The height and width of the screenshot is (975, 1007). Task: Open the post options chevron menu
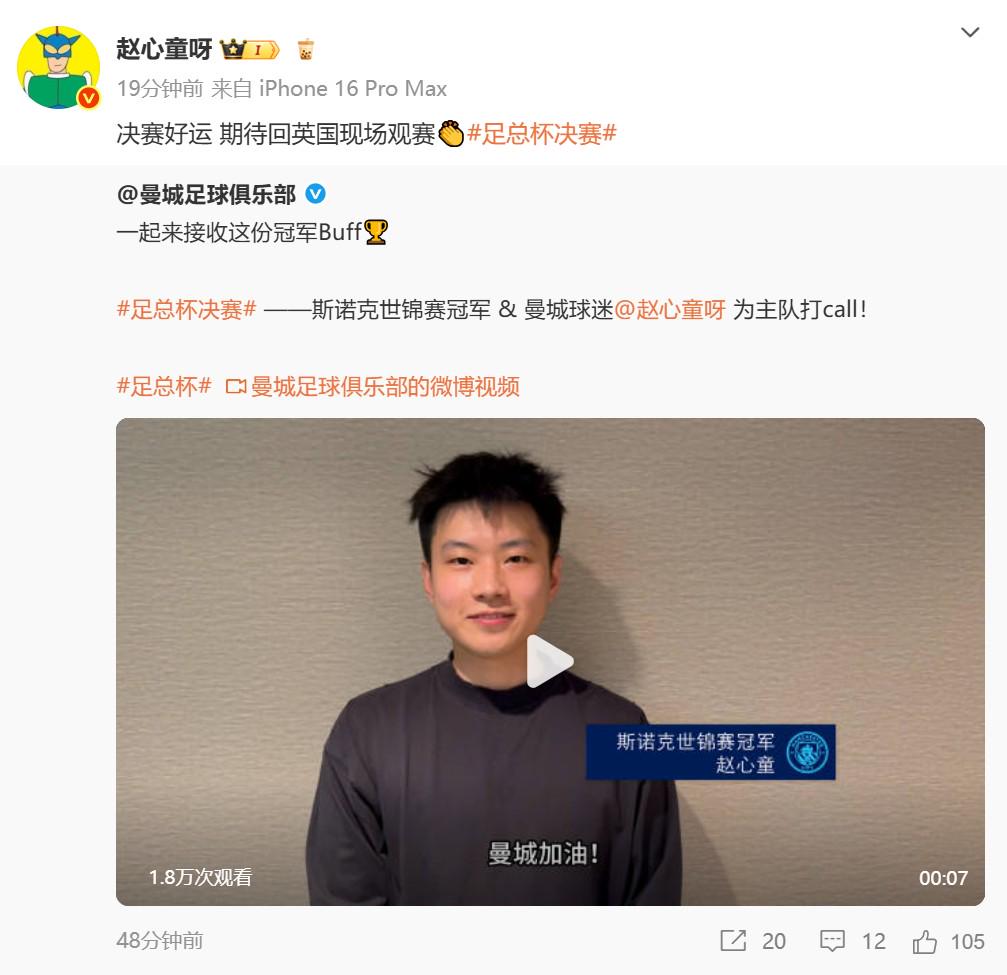coord(970,32)
